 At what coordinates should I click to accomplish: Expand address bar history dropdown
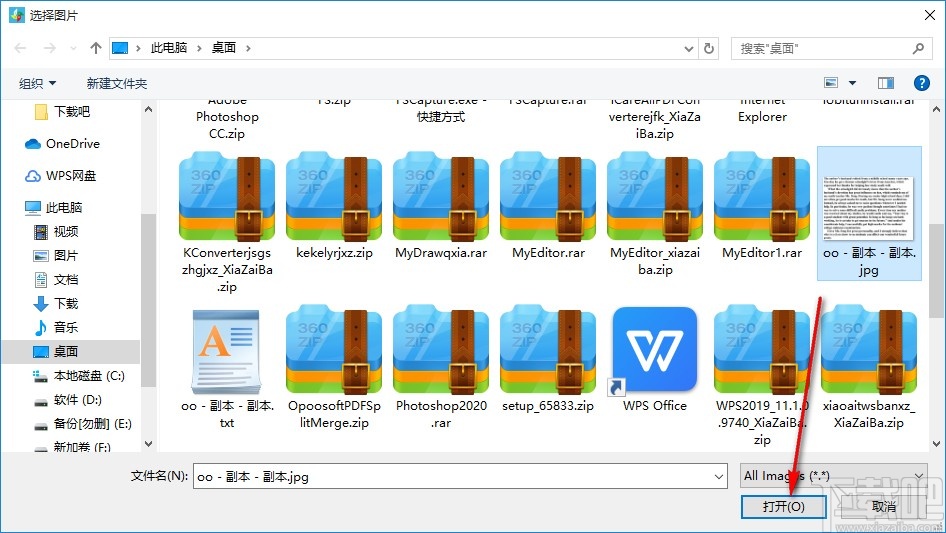688,49
